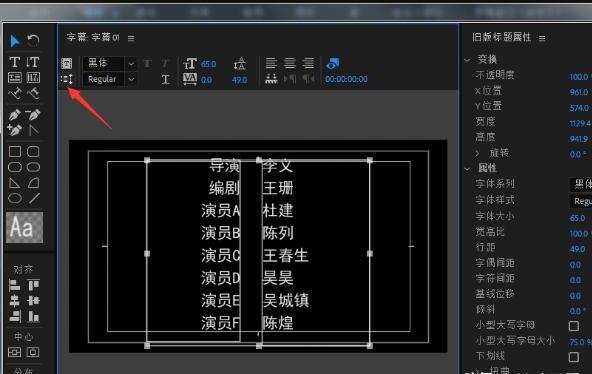Select the Ellipse tool
This screenshot has width=592, height=374.
pos(15,198)
